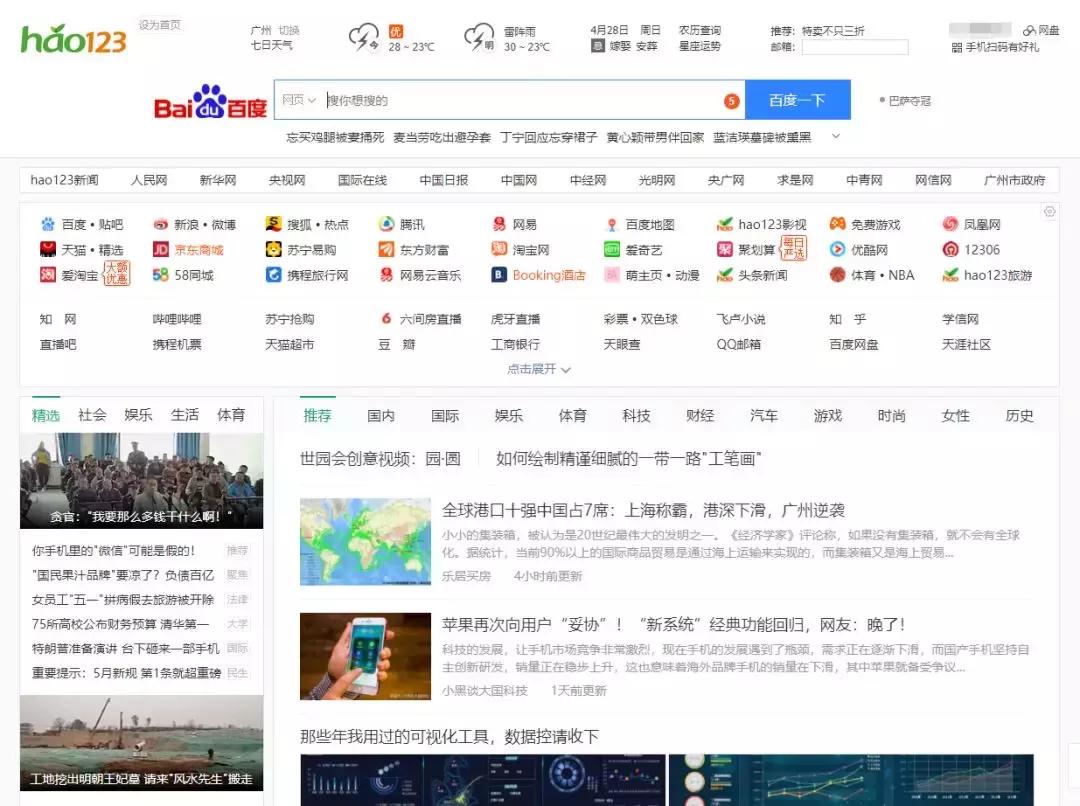Select the 娱乐 category tab
This screenshot has width=1080, height=806.
coord(507,415)
